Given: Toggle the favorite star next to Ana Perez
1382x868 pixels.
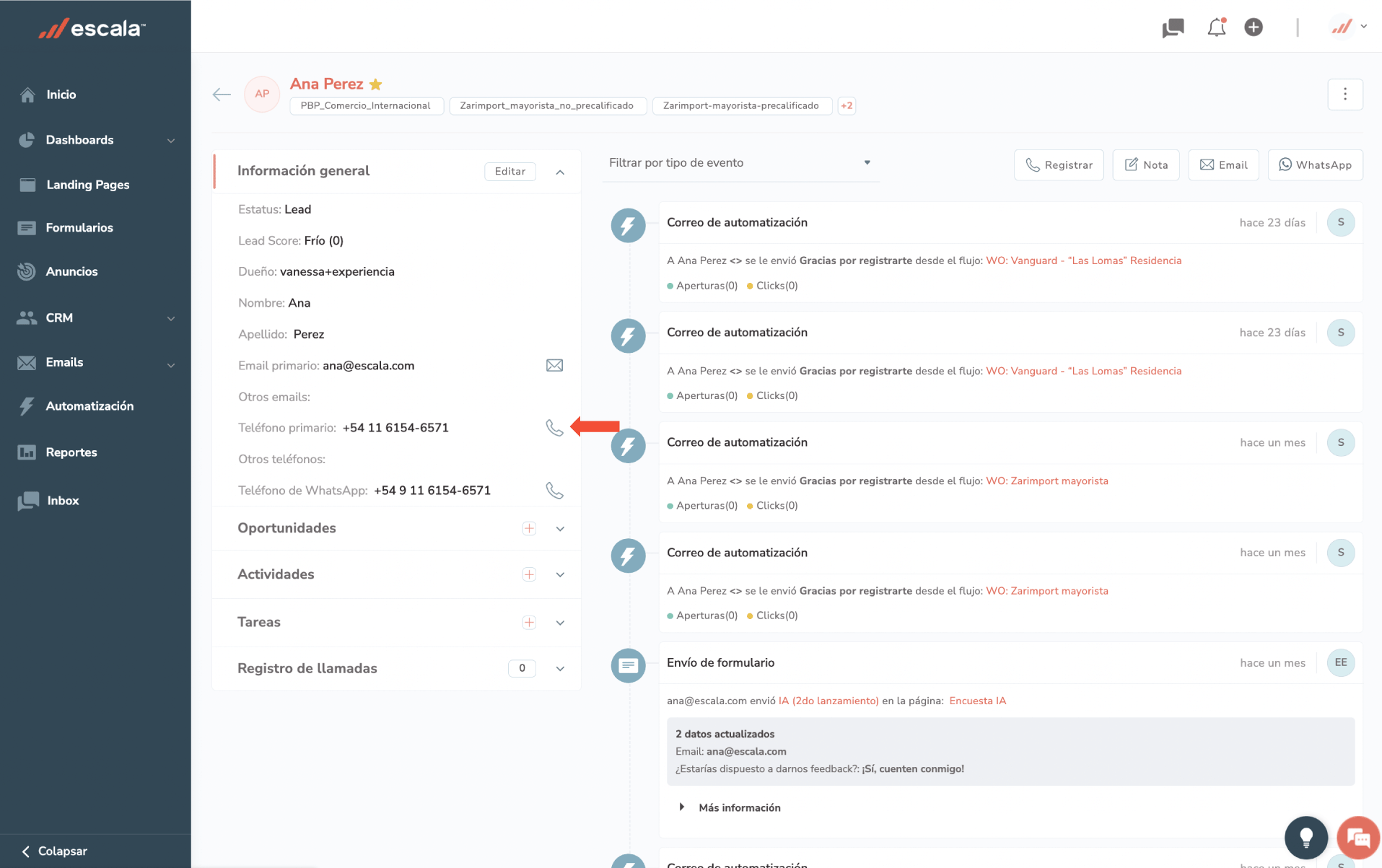Looking at the screenshot, I should [x=375, y=84].
